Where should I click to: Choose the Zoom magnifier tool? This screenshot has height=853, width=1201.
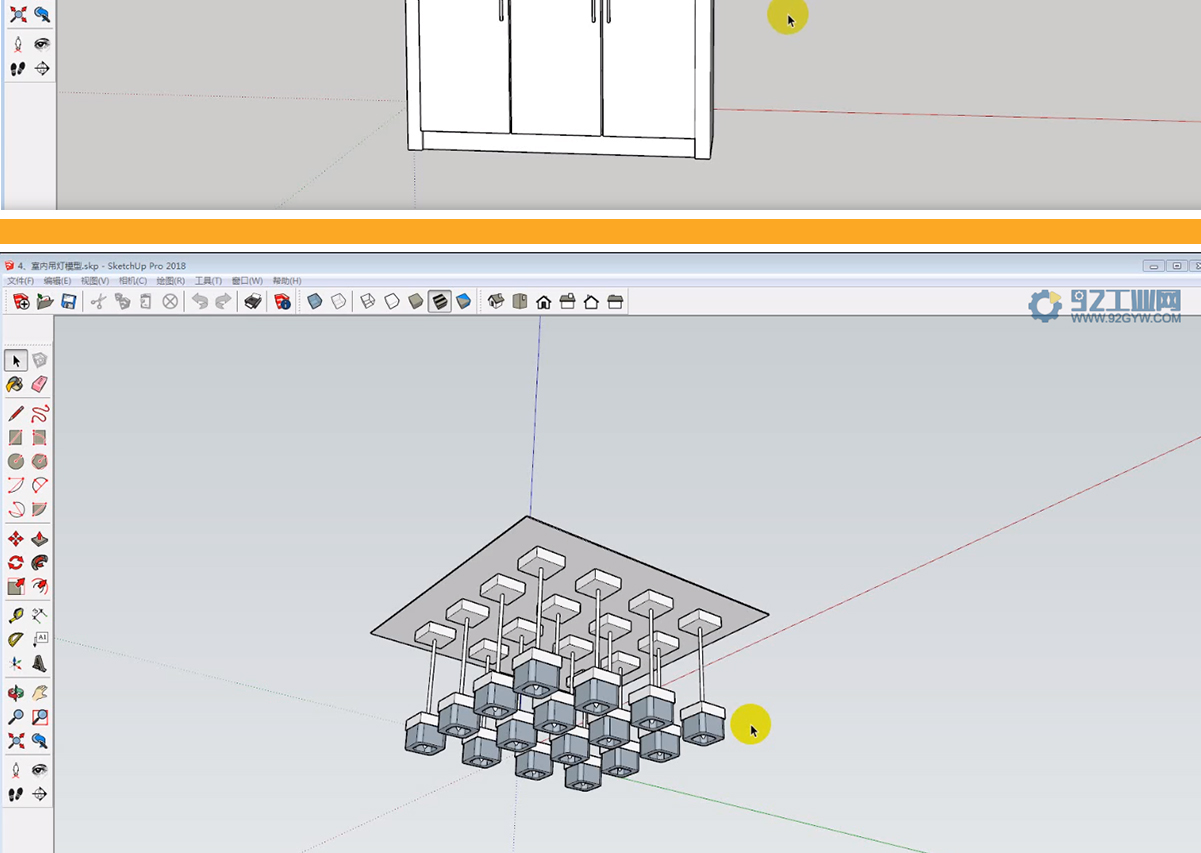pos(16,717)
